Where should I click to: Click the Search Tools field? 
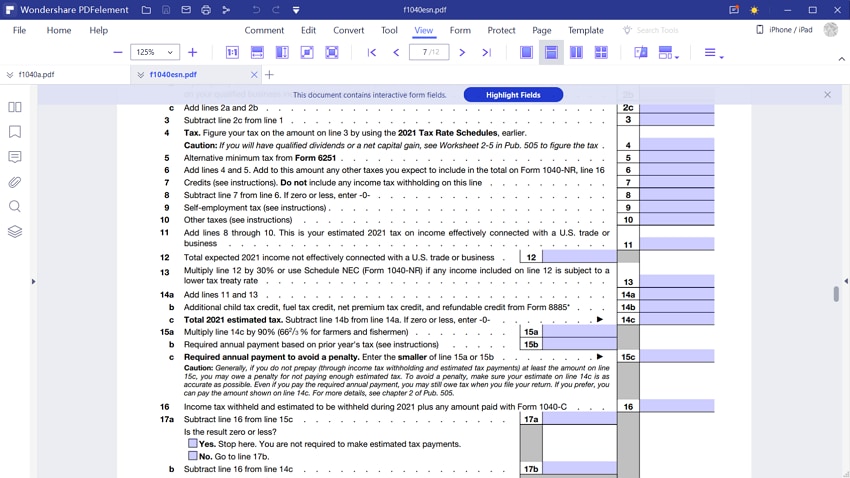[x=657, y=30]
